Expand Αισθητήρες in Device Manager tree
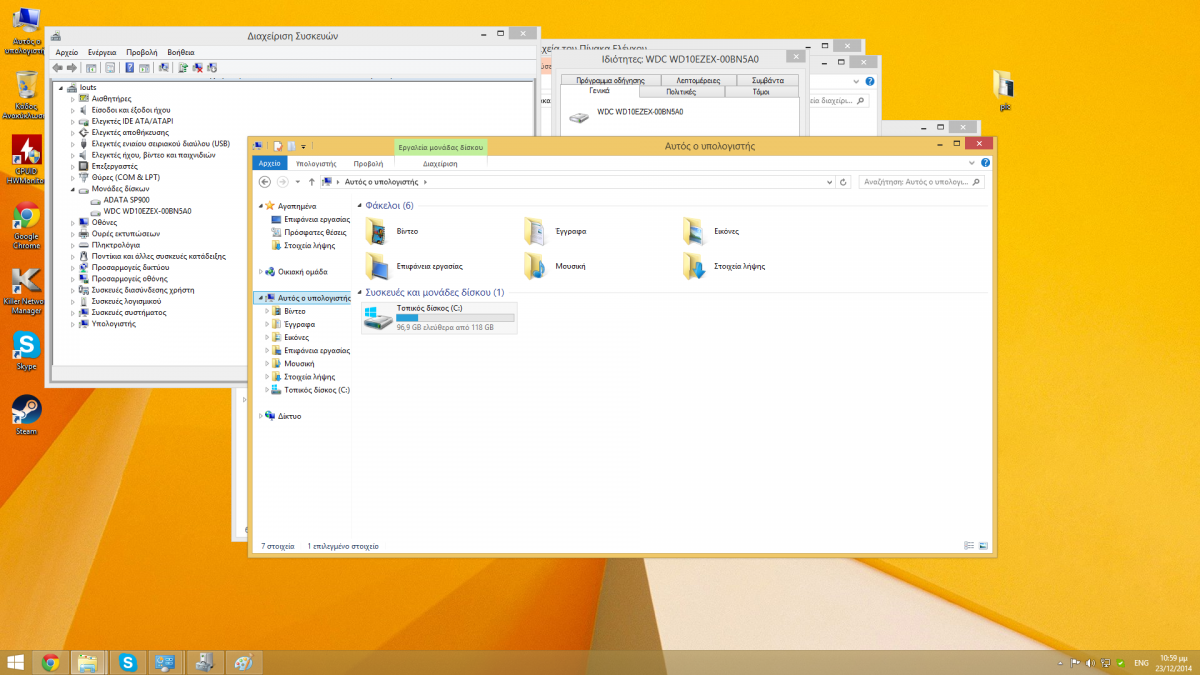This screenshot has width=1200, height=675. [73, 99]
